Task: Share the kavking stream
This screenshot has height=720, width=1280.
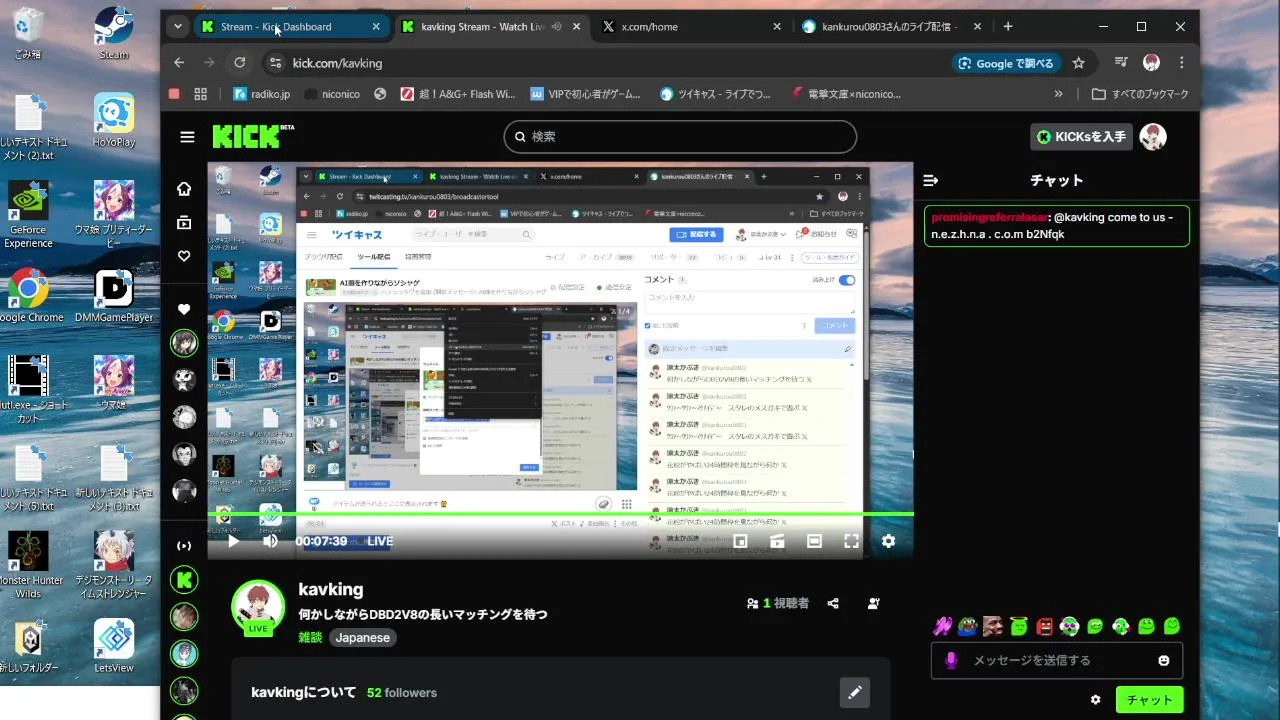Action: (833, 604)
